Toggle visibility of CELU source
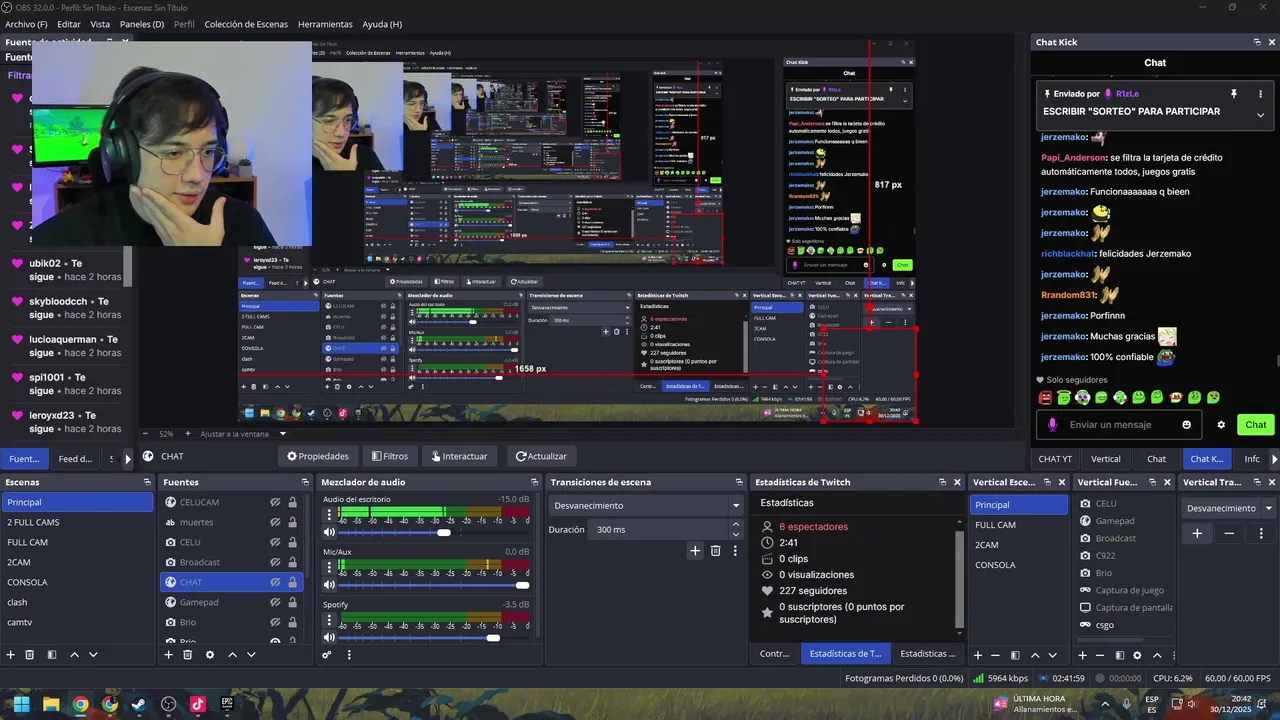Image resolution: width=1280 pixels, height=720 pixels. point(274,542)
